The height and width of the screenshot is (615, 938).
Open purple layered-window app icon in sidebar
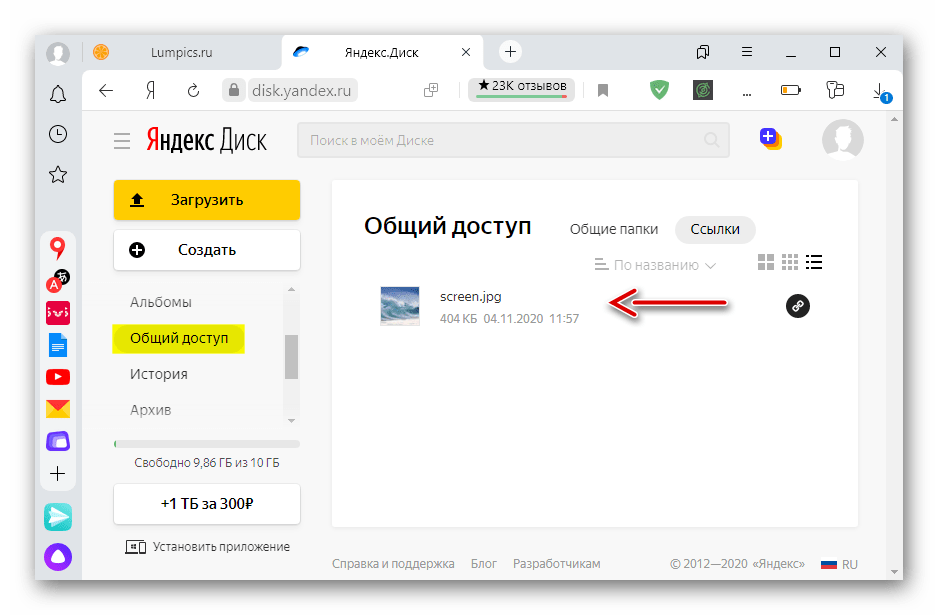58,441
